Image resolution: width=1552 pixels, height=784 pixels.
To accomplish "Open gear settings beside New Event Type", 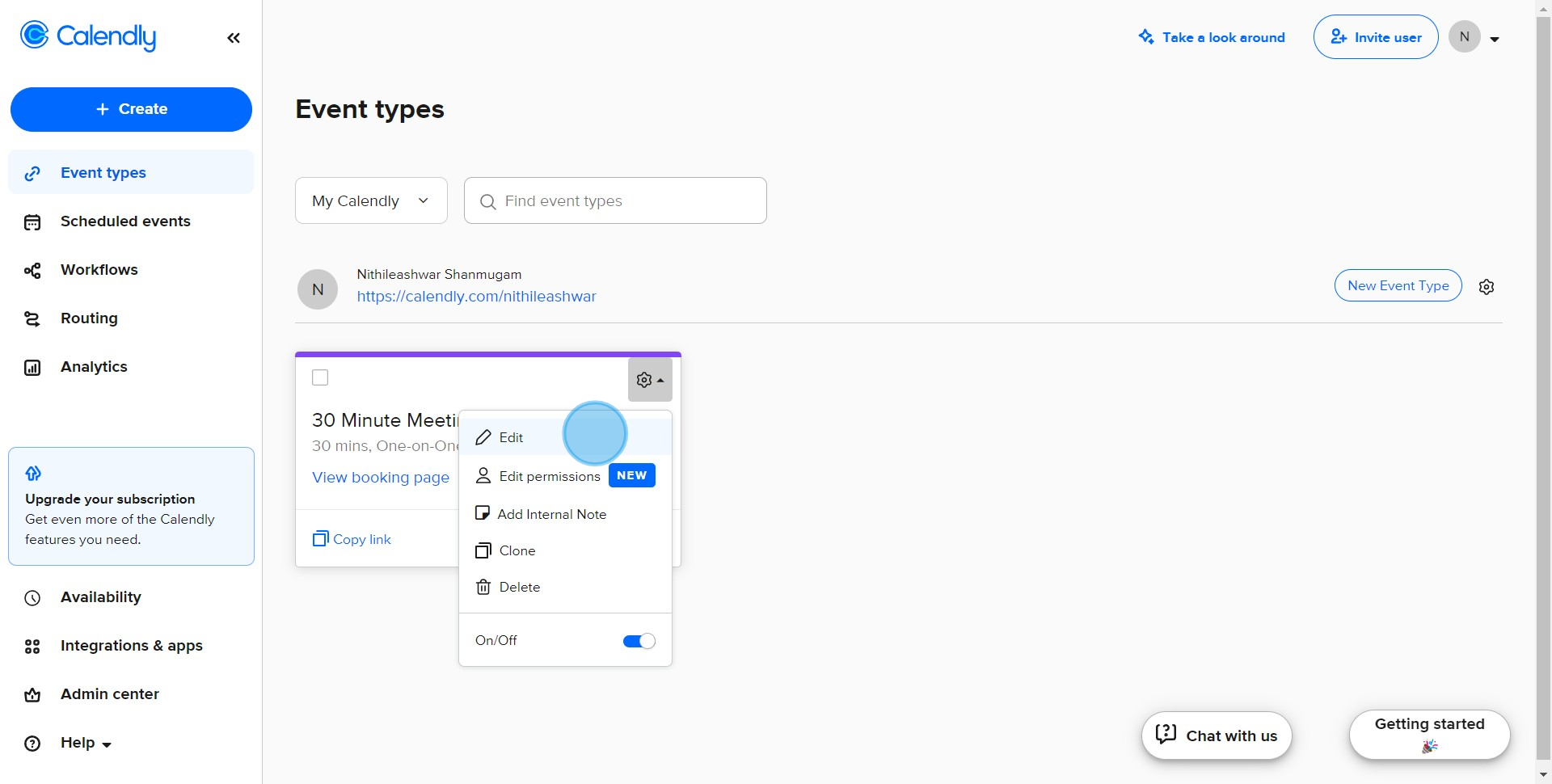I will click(x=1487, y=287).
